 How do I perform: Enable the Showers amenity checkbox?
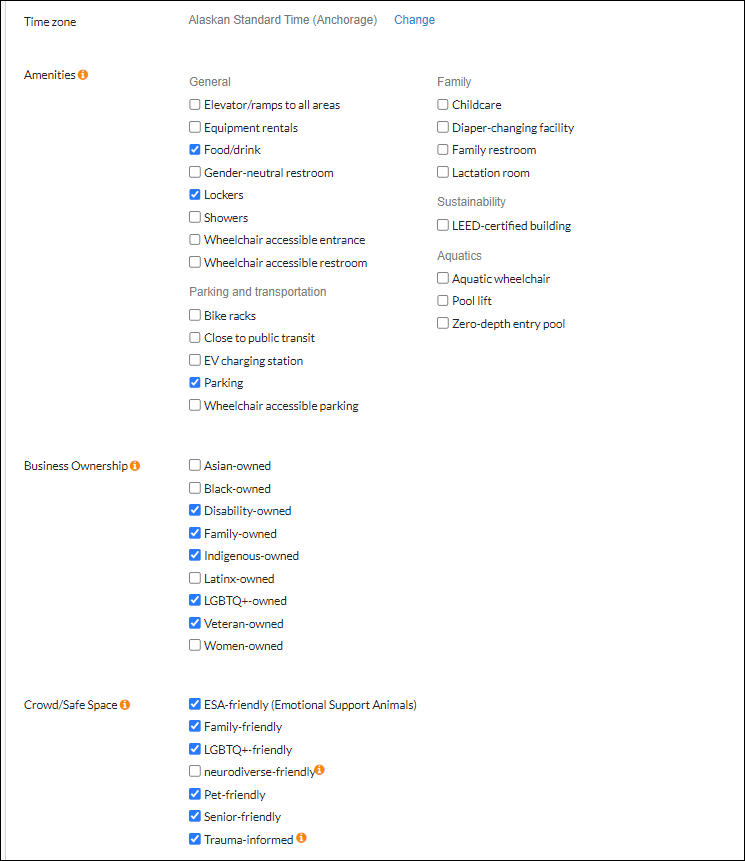point(194,217)
